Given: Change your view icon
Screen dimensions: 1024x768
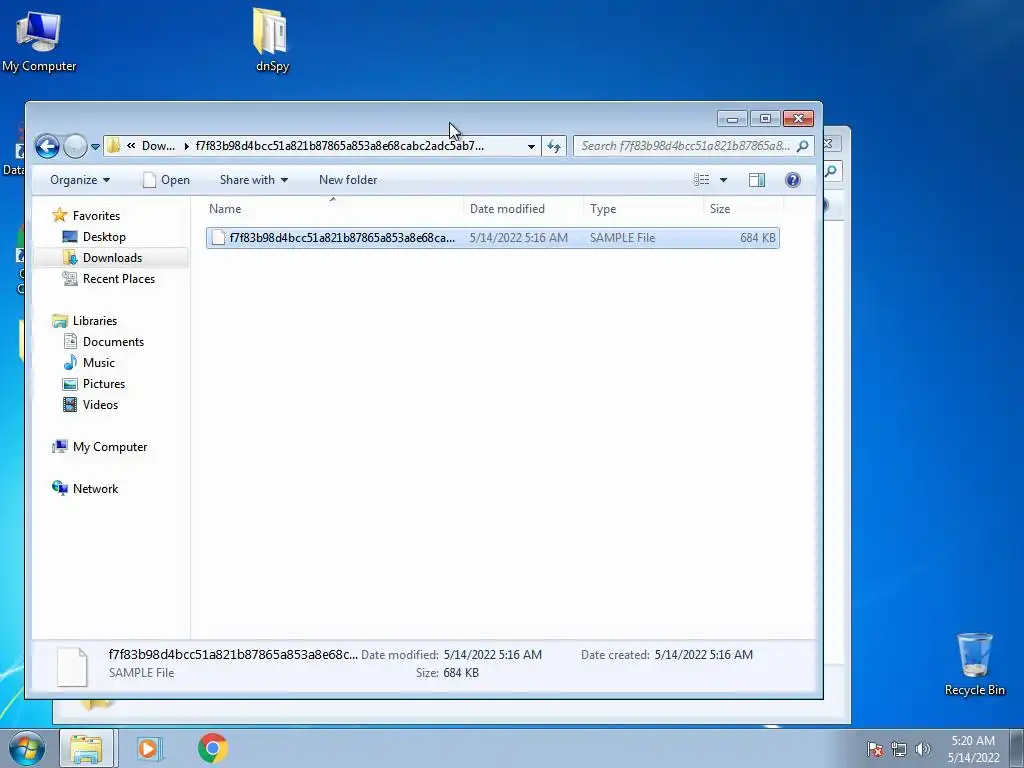Looking at the screenshot, I should tap(701, 180).
